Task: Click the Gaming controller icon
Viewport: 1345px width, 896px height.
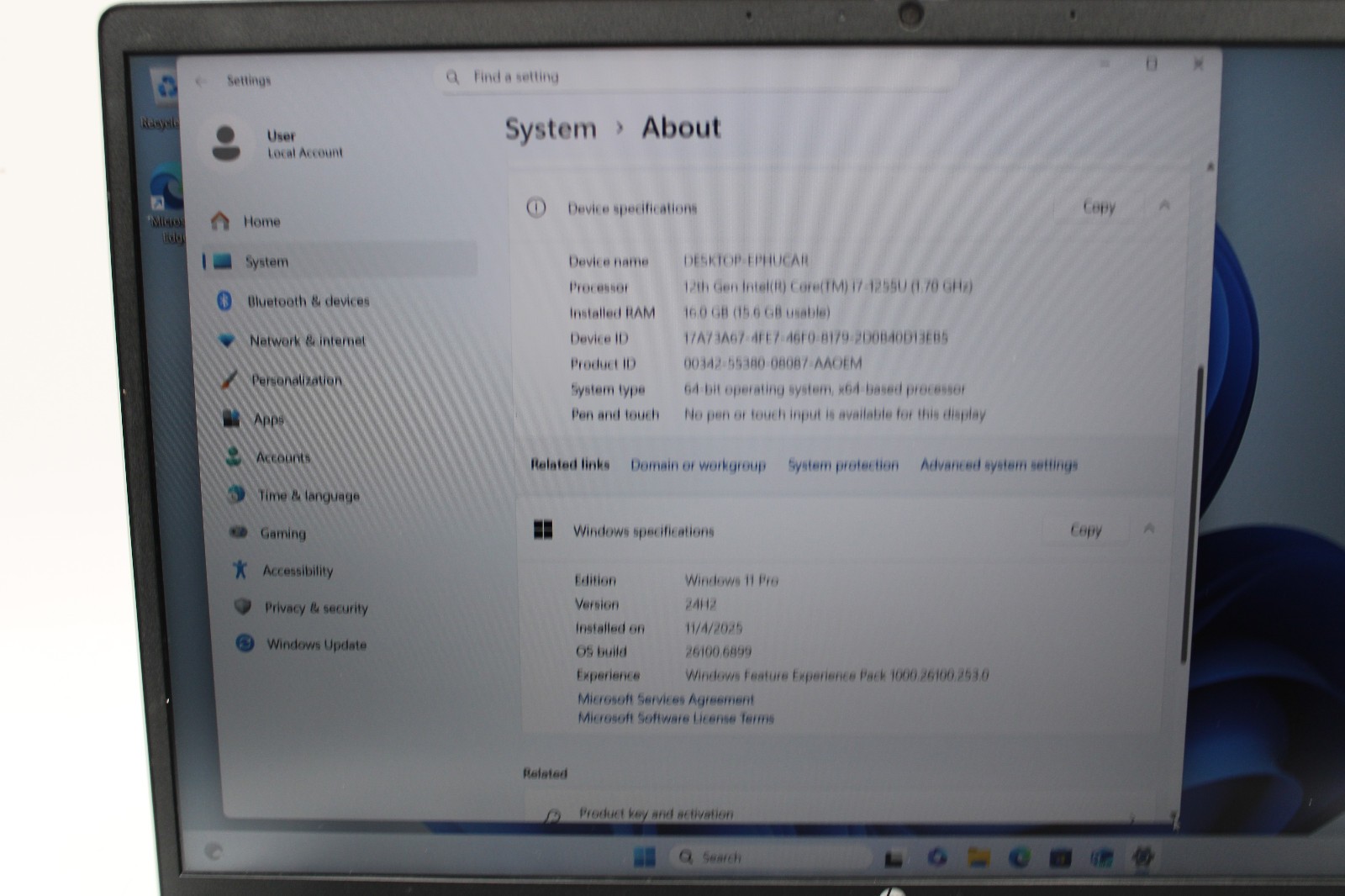Action: point(239,532)
